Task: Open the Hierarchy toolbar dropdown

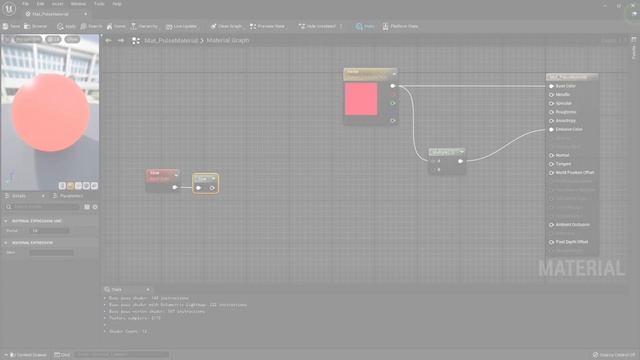Action: coord(144,26)
